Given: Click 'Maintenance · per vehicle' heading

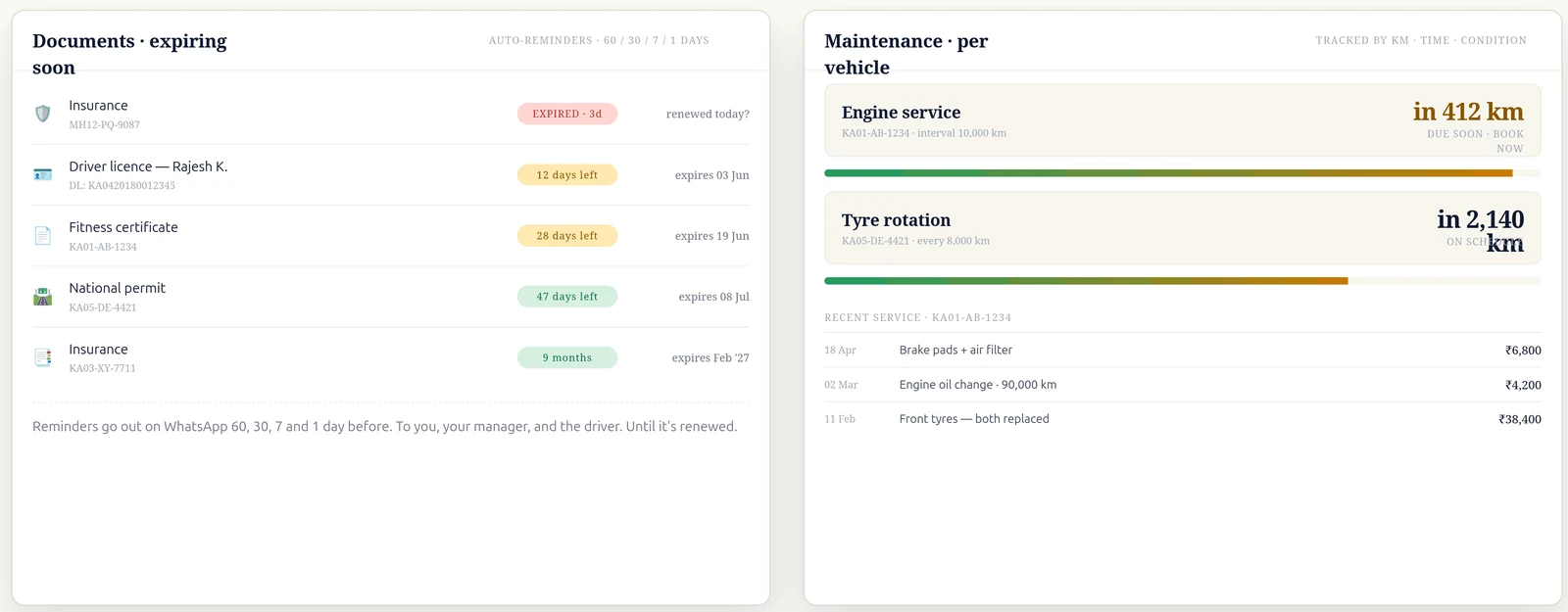Looking at the screenshot, I should coord(906,54).
